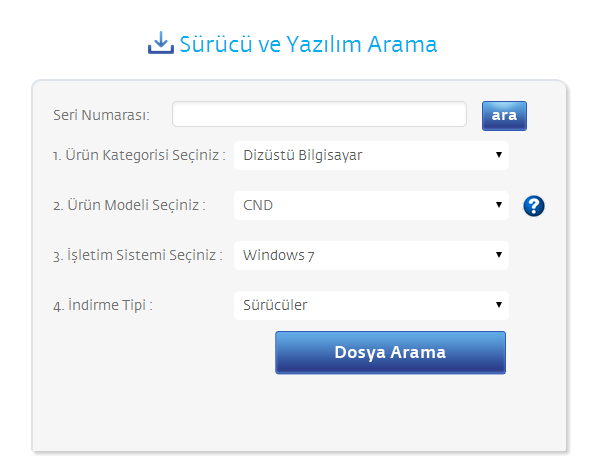Click the arrow on the CND model dropdown

pos(498,205)
